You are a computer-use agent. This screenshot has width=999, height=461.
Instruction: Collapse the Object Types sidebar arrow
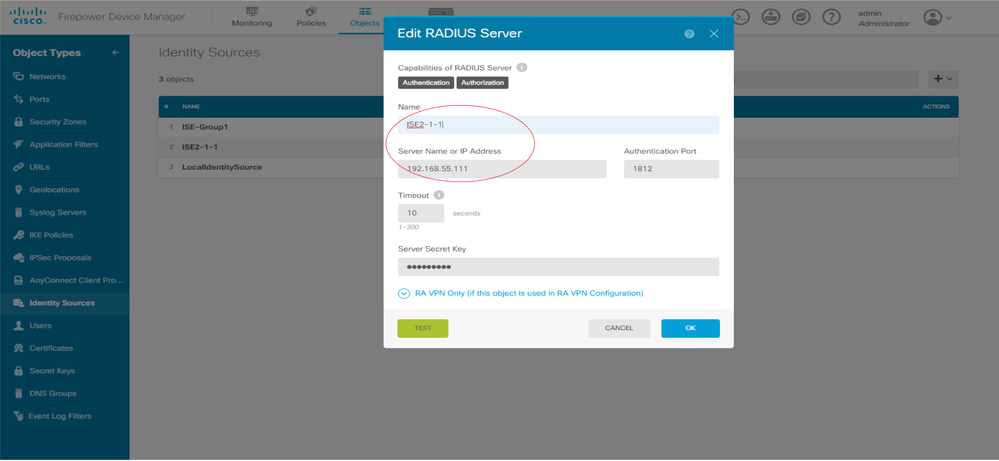[115, 53]
